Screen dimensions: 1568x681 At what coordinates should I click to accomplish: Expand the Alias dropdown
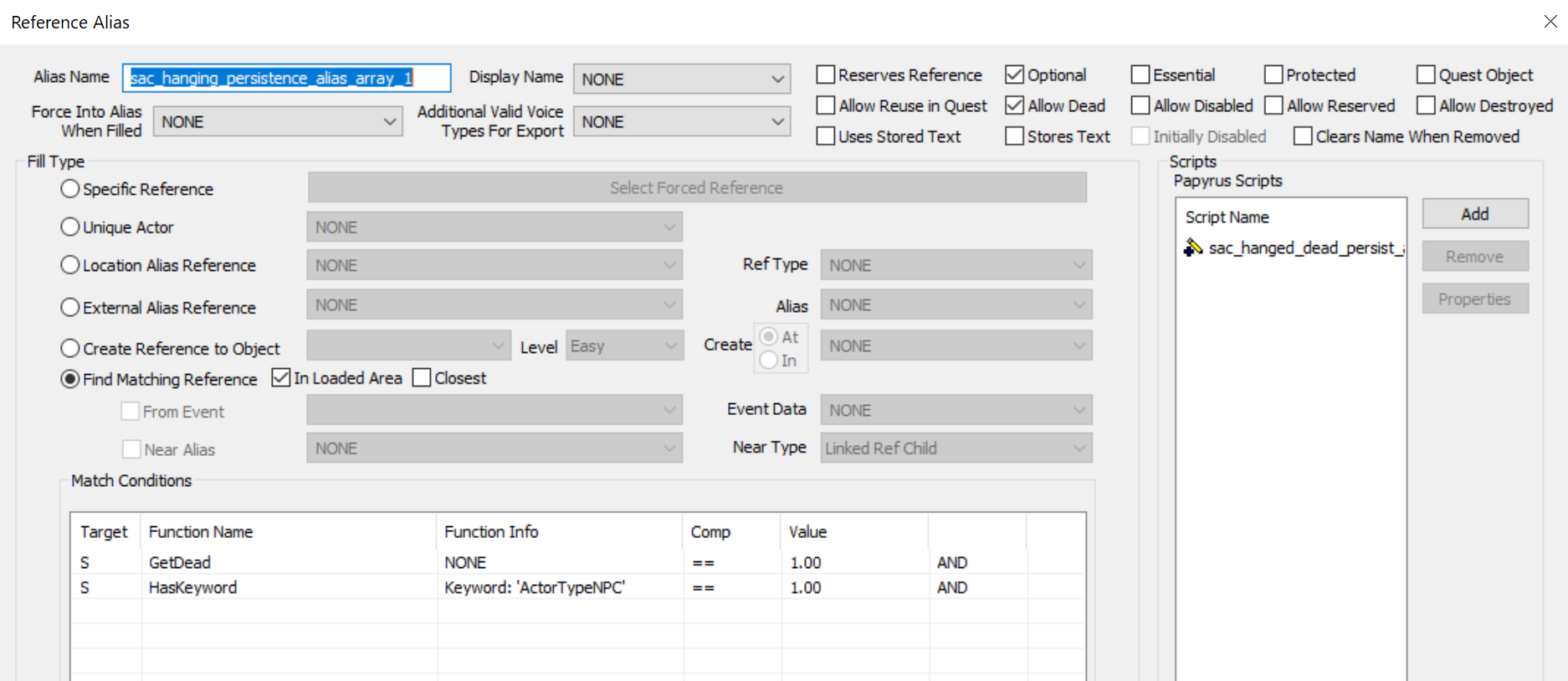[956, 305]
